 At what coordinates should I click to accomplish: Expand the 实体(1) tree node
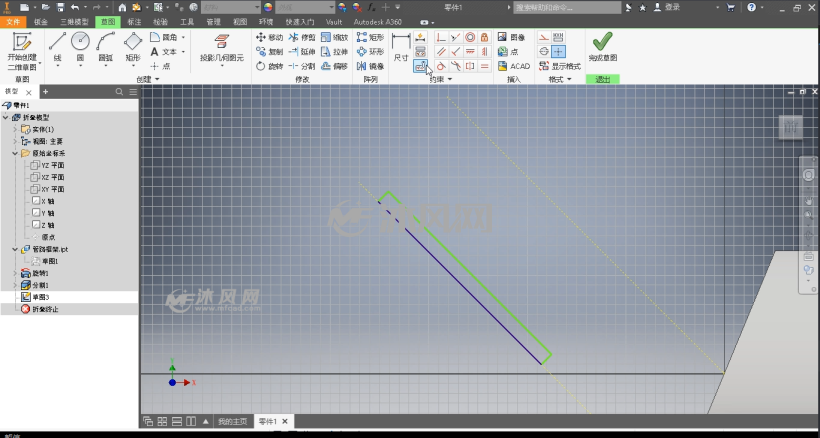click(x=15, y=129)
